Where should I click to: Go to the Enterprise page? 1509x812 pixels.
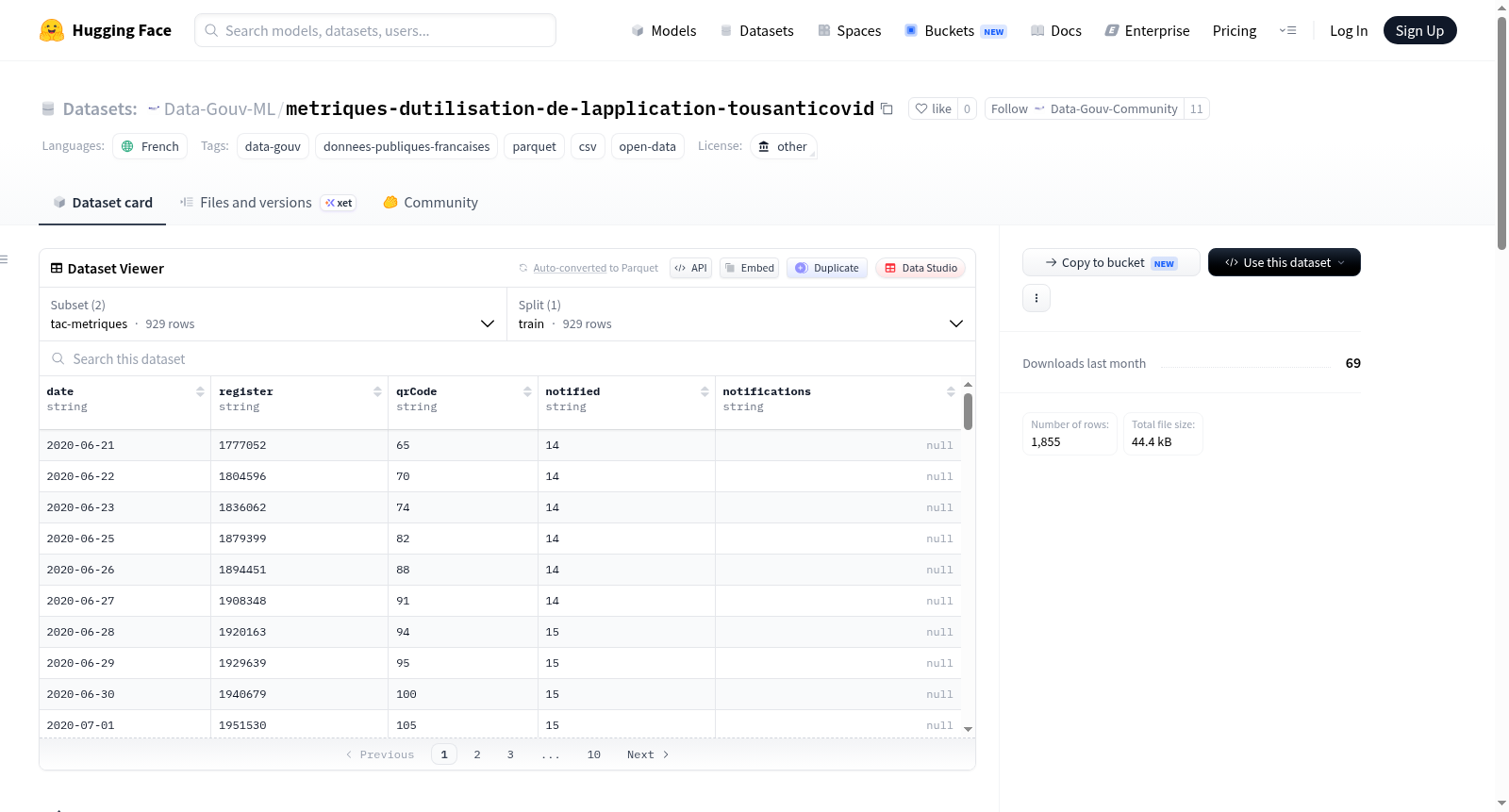(1147, 30)
